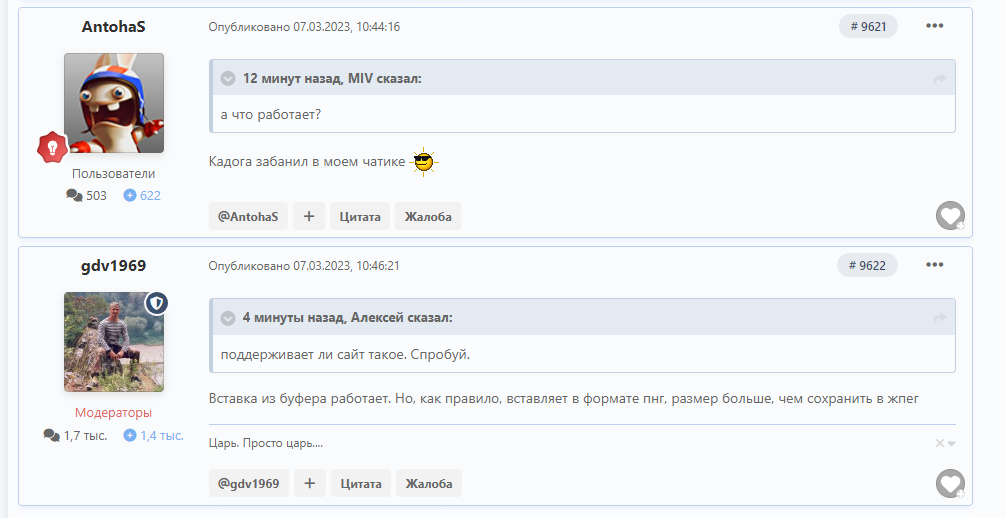Viewport: 1006px width, 518px height.
Task: Jump to MIV's quoted post via arrow icon
Action: pyautogui.click(x=939, y=79)
